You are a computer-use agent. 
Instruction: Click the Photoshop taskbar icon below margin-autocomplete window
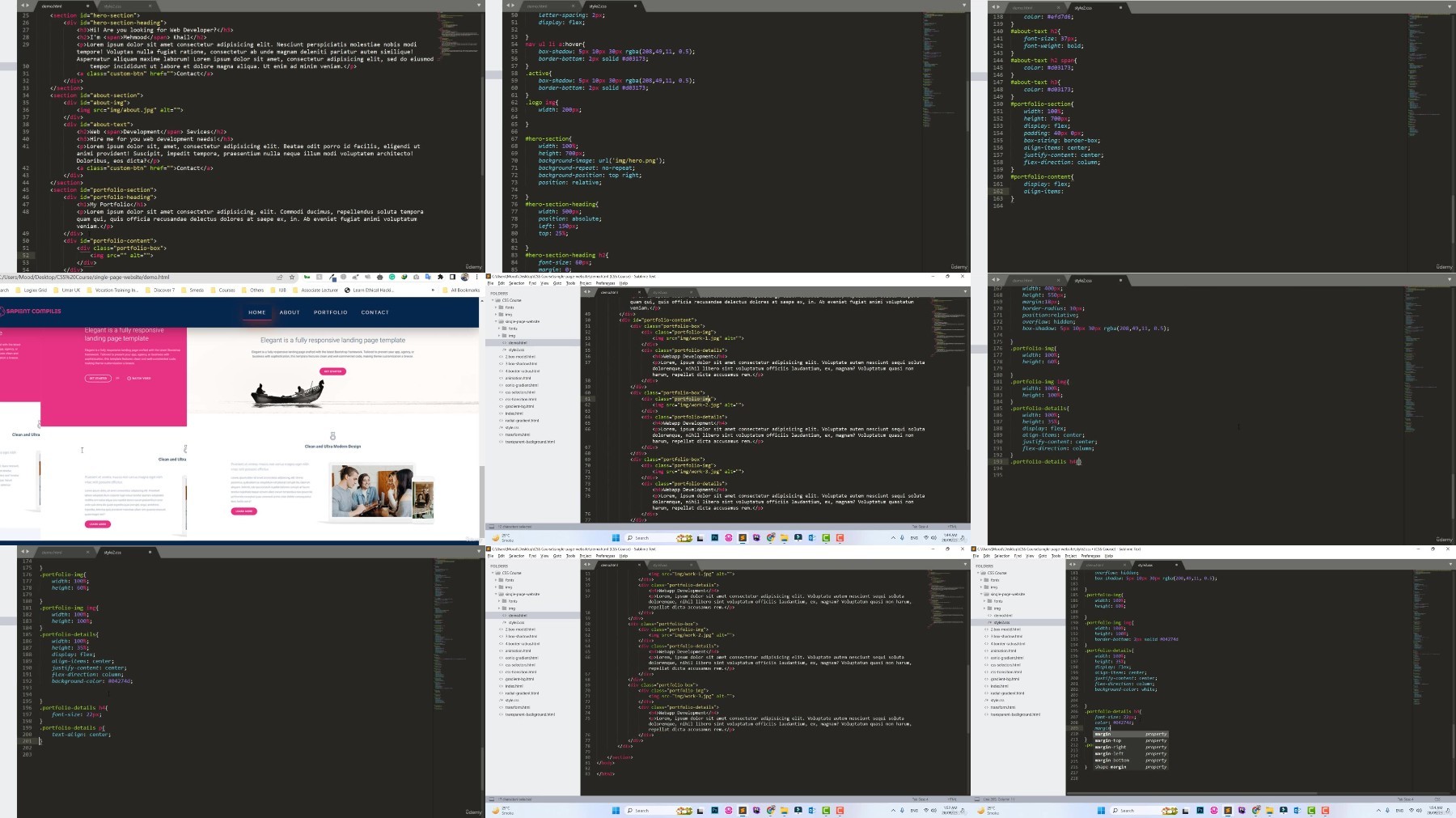click(1200, 811)
